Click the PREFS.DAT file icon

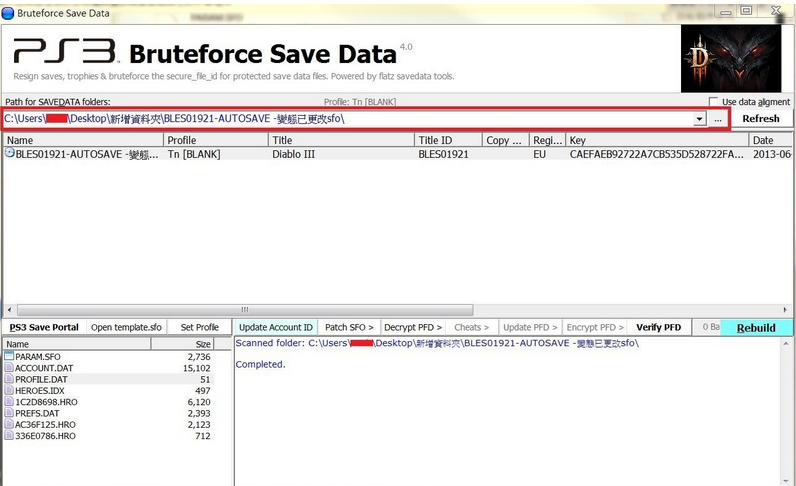[x=9, y=413]
